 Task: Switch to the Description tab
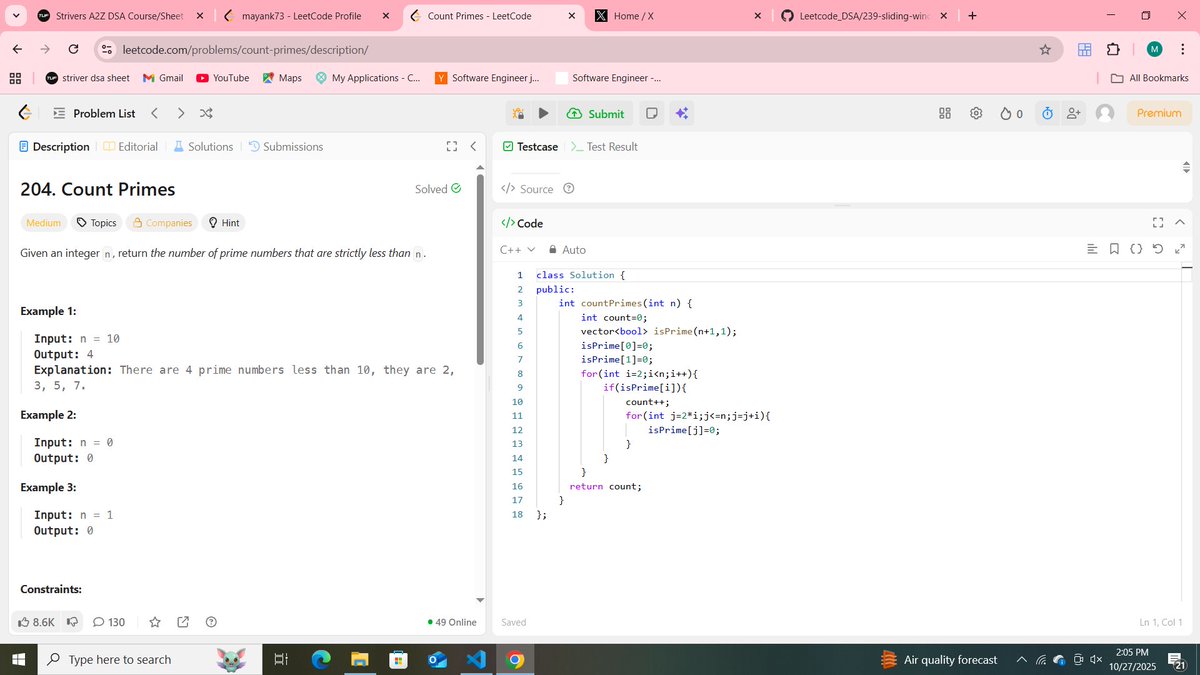click(x=54, y=147)
